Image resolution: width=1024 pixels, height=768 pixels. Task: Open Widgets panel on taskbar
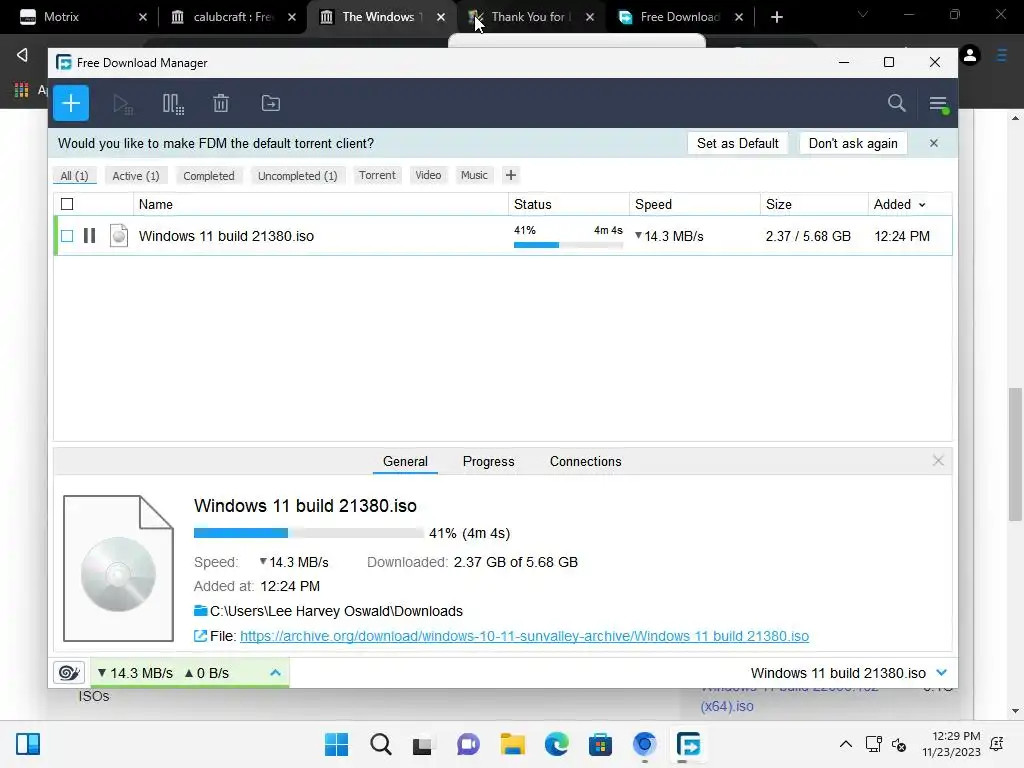pyautogui.click(x=28, y=744)
